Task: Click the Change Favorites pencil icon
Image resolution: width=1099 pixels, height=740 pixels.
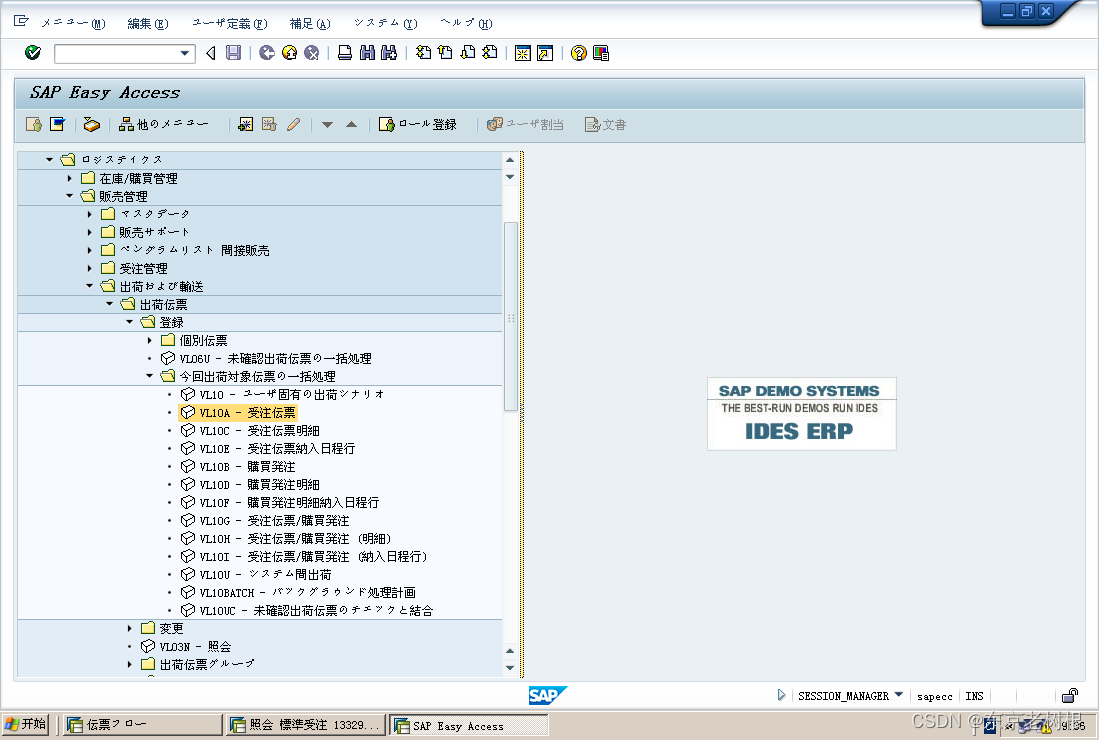Action: pyautogui.click(x=293, y=125)
